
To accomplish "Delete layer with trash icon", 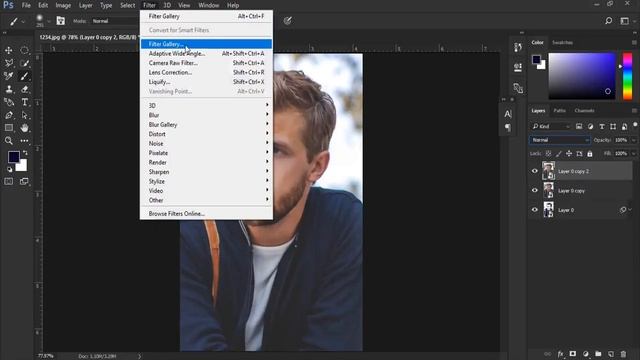I will point(623,354).
